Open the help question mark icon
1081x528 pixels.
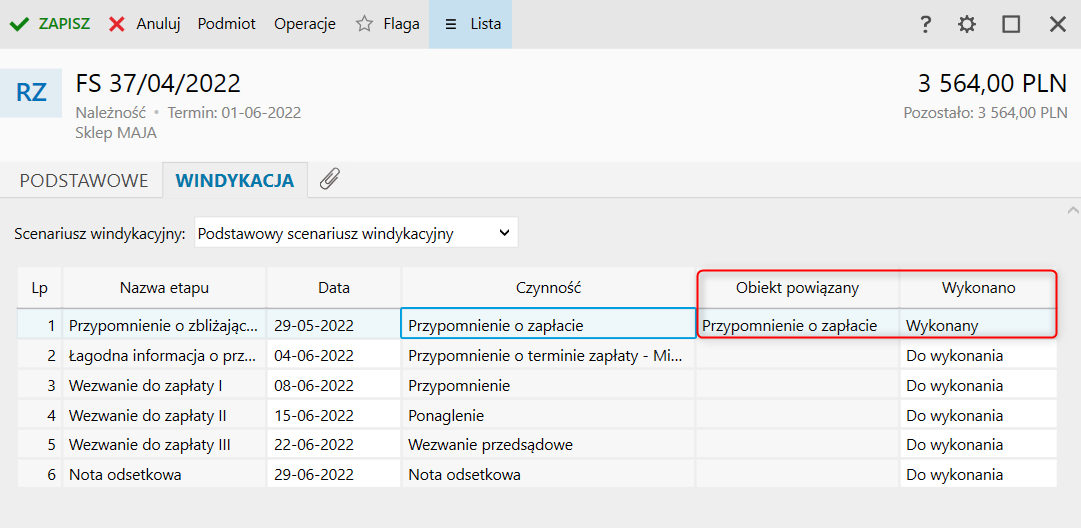(926, 24)
